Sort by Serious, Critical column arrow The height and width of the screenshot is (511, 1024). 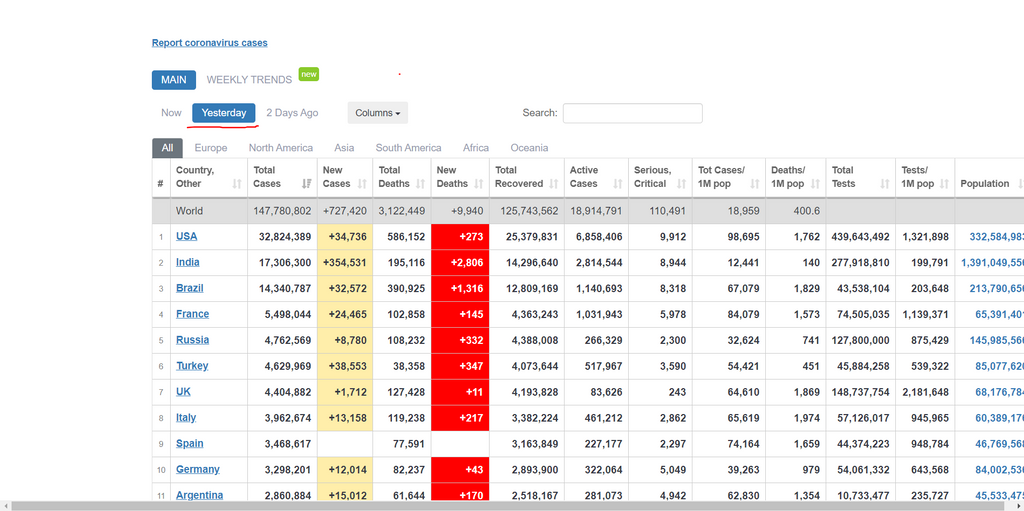[x=682, y=184]
